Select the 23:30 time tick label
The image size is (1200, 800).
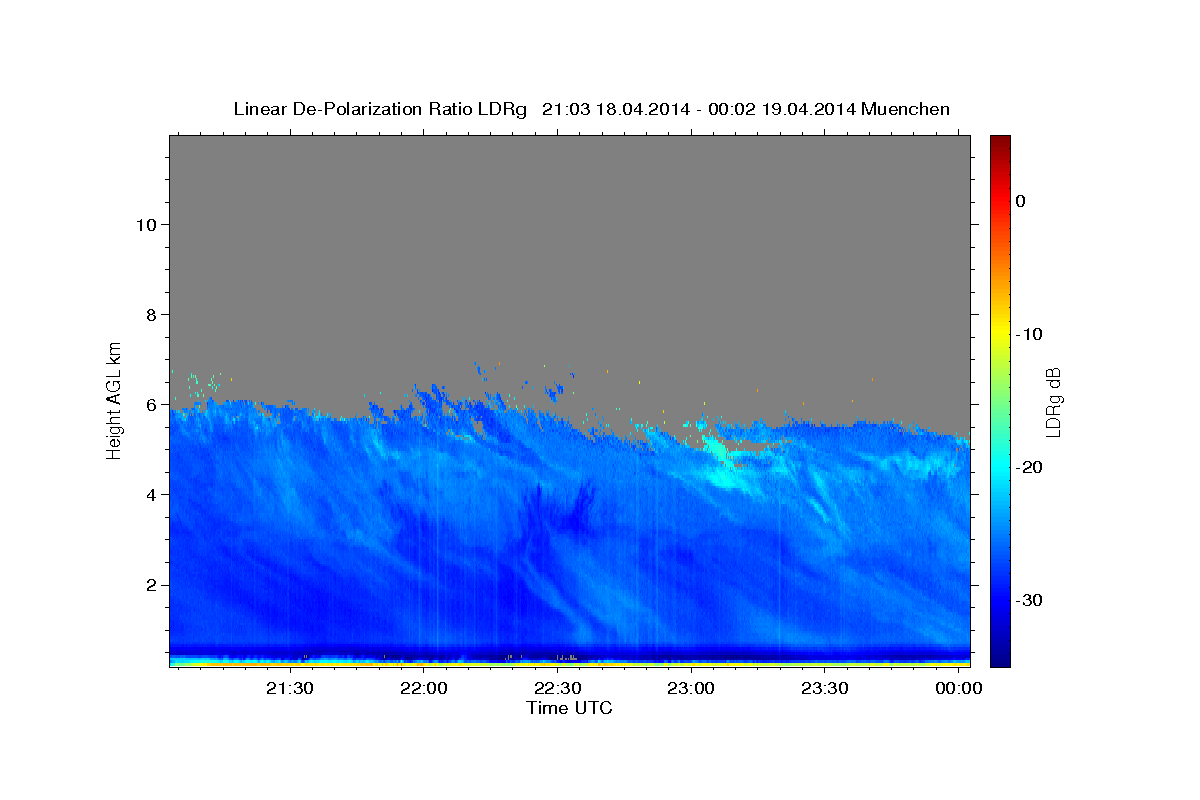pos(824,688)
